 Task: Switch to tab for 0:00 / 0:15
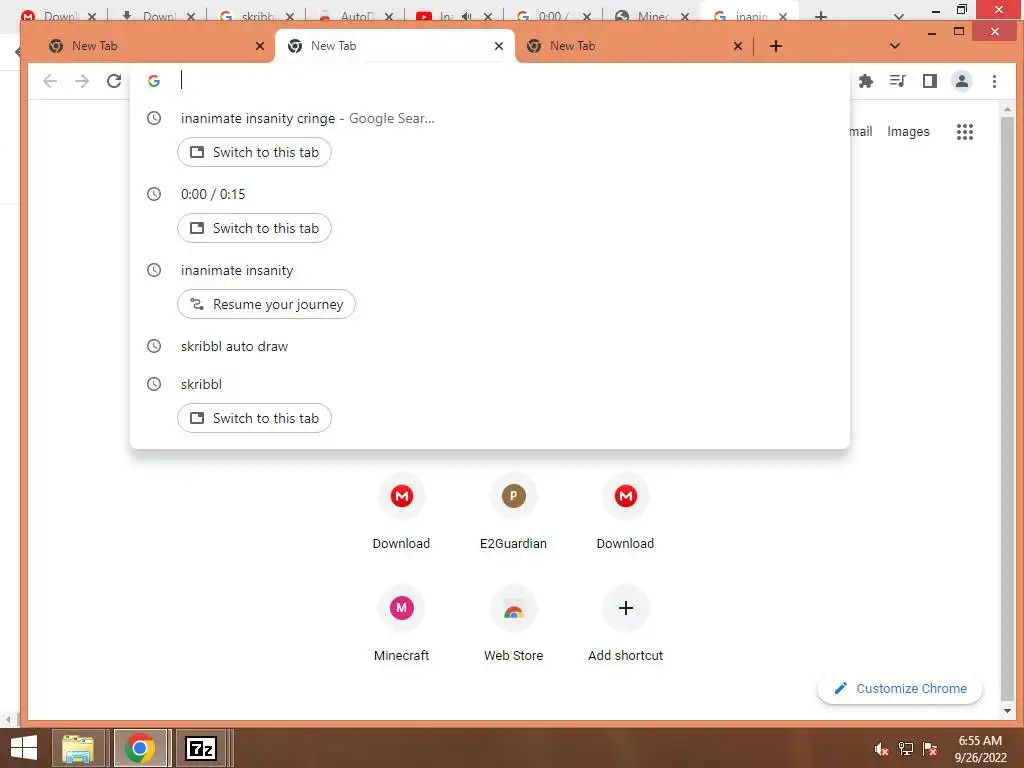254,228
